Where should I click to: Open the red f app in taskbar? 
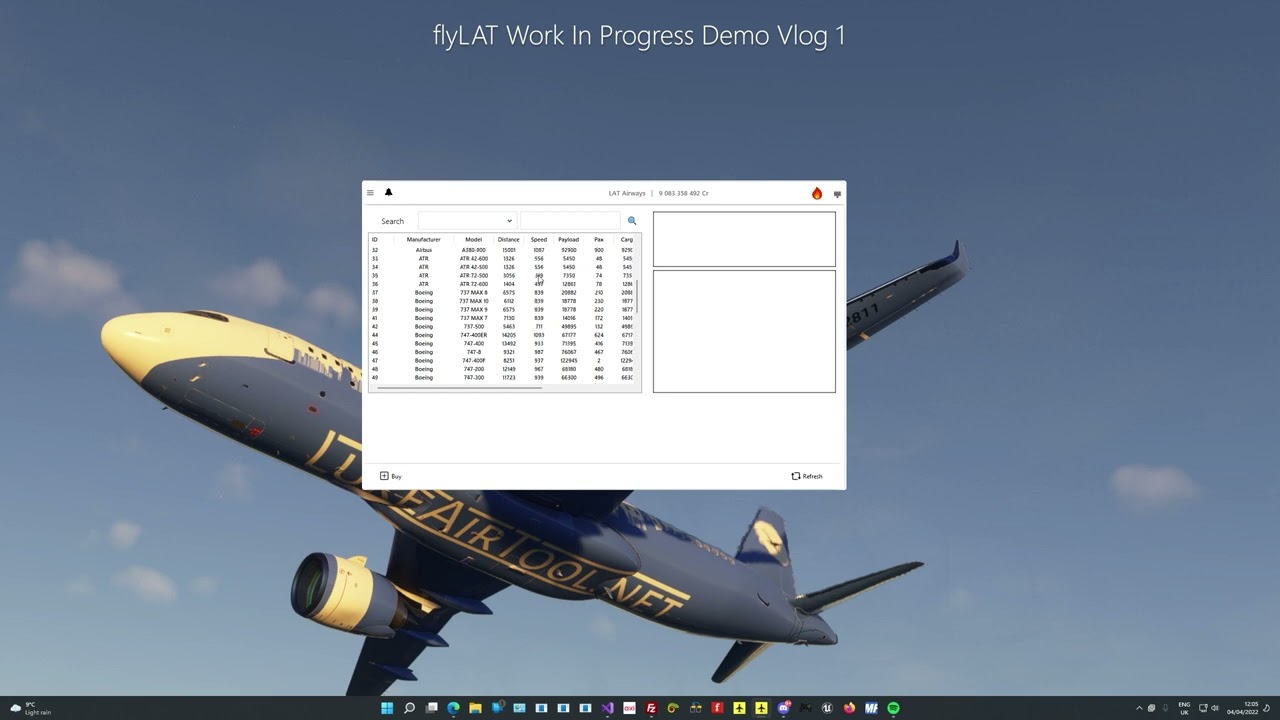[717, 708]
